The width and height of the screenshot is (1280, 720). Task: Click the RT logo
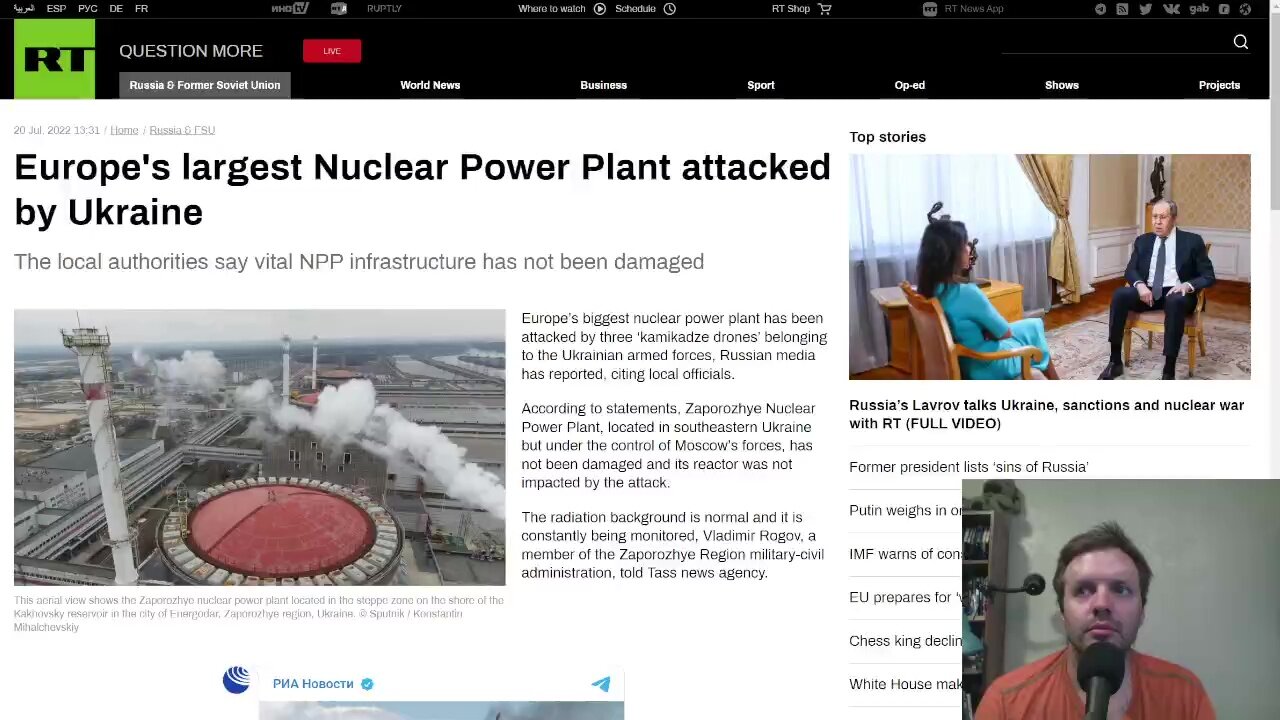pyautogui.click(x=54, y=59)
